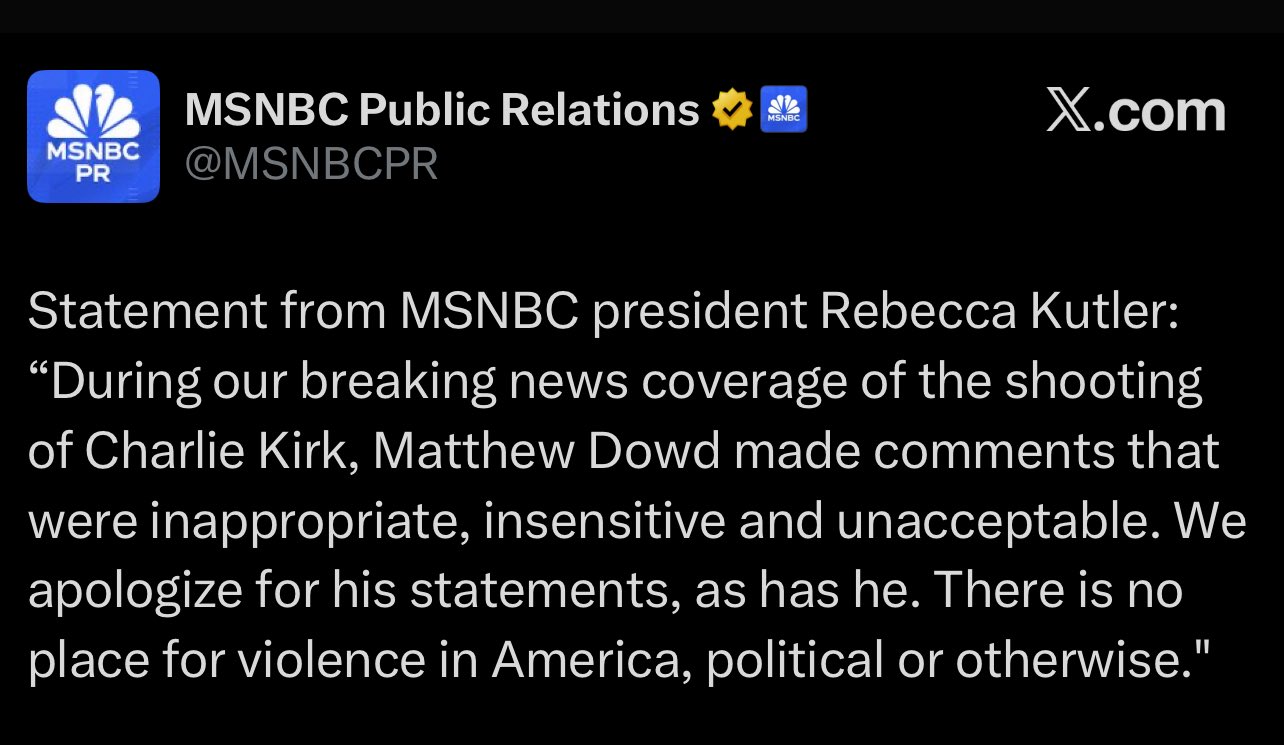Screen dimensions: 1284x745
Task: Click the @MSNBCPR handle
Action: 311,163
